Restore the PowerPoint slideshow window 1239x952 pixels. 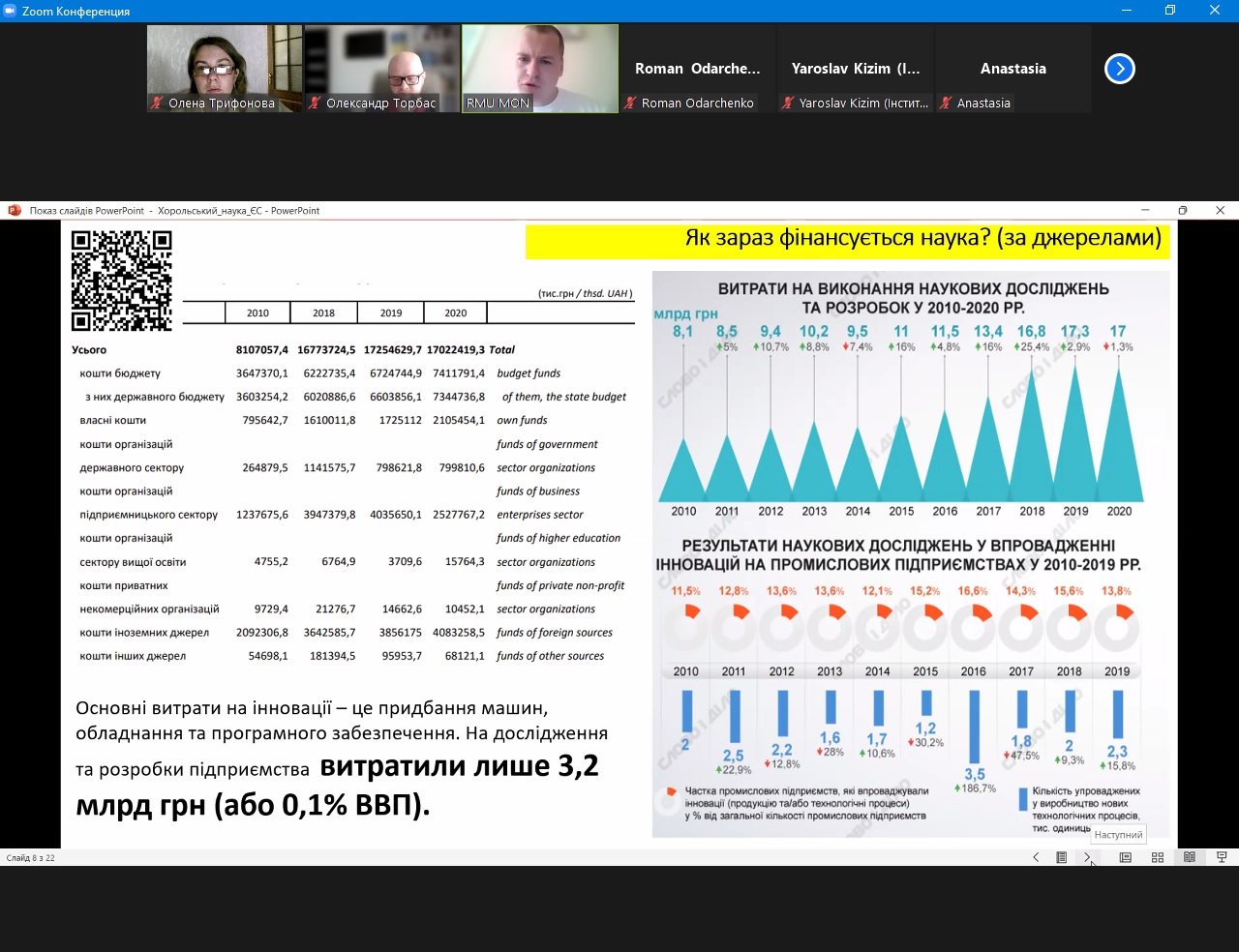[1183, 211]
